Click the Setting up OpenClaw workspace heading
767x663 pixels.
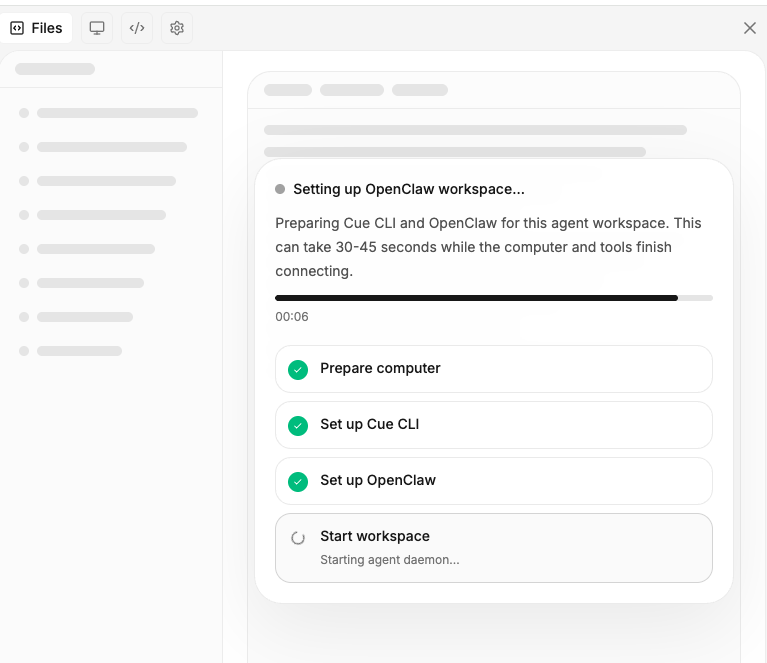(409, 189)
